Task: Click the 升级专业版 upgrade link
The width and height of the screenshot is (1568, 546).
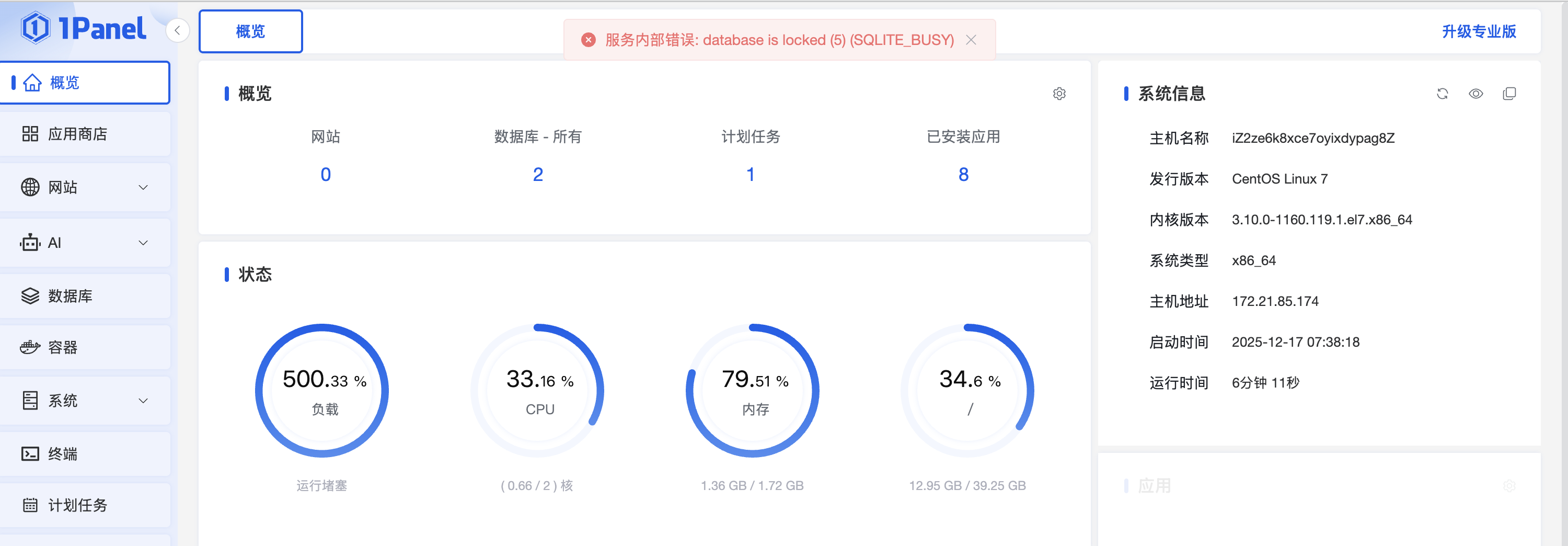Action: (1479, 32)
